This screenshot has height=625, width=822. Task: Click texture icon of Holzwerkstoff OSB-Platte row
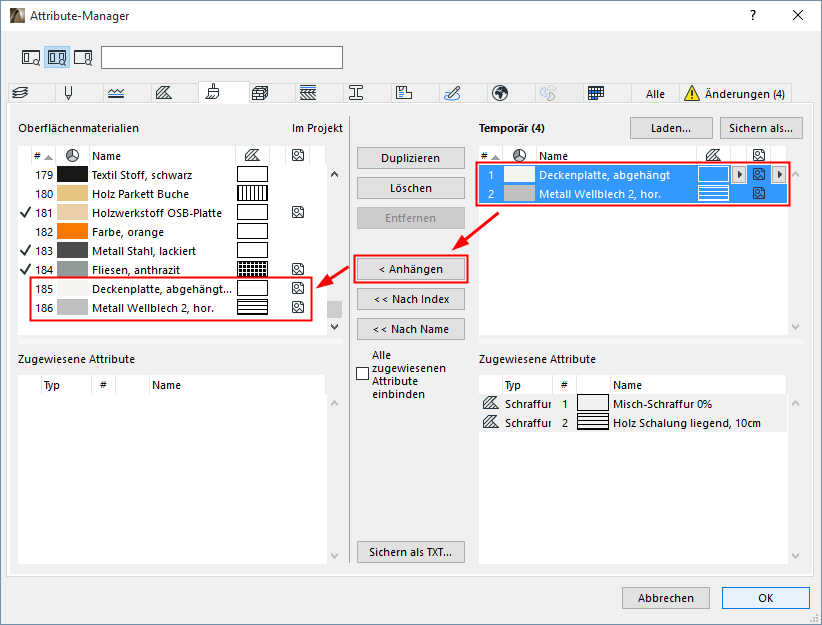tap(298, 212)
